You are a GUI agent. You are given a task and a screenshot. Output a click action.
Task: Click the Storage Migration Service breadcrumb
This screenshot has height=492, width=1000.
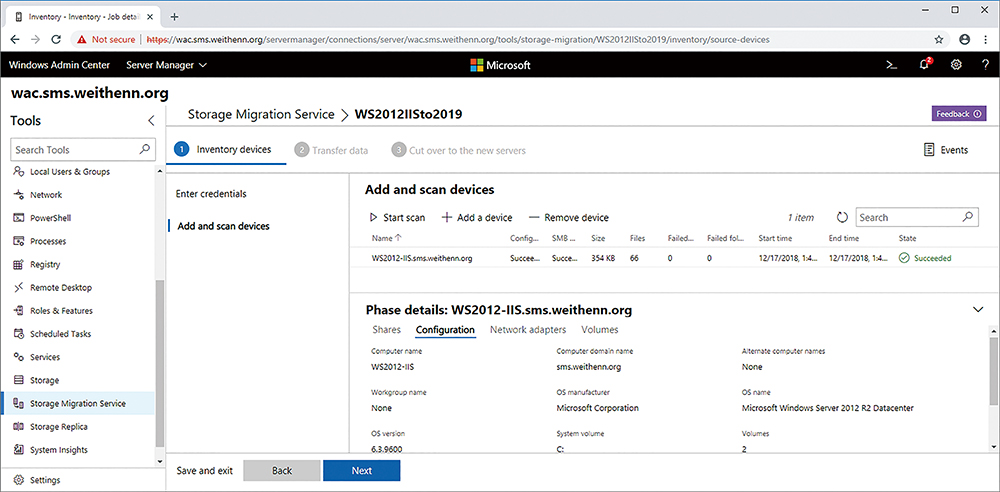click(x=261, y=114)
